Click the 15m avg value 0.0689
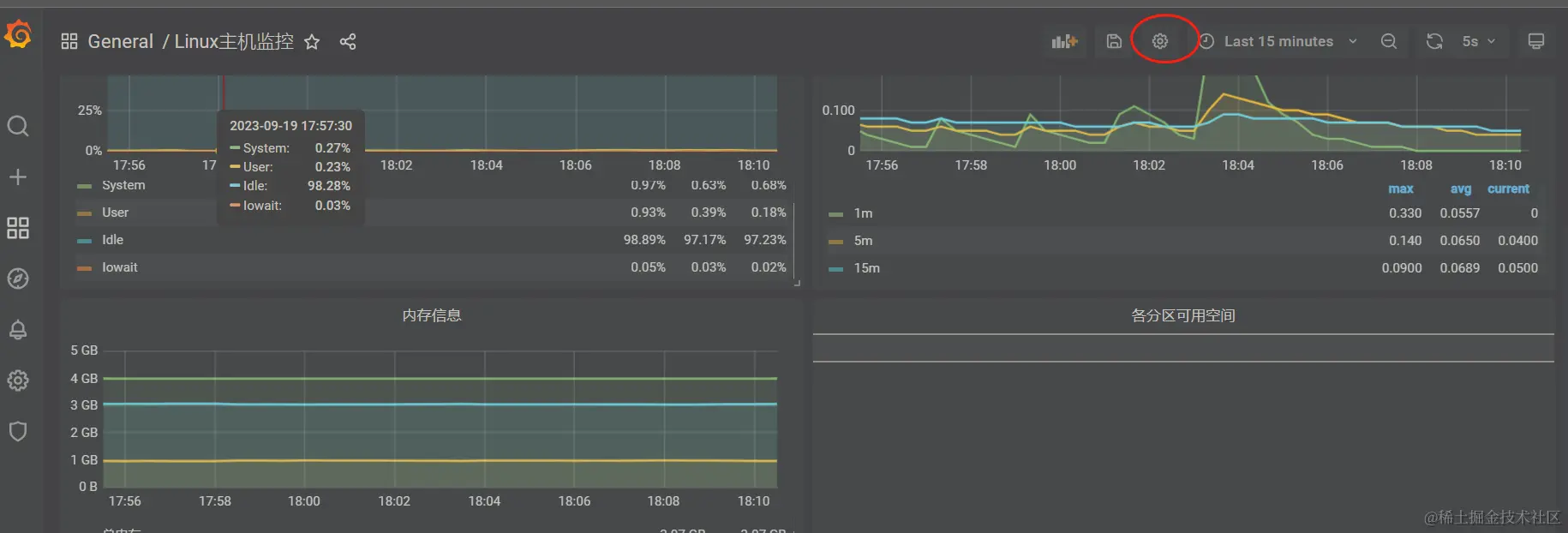 [1460, 268]
